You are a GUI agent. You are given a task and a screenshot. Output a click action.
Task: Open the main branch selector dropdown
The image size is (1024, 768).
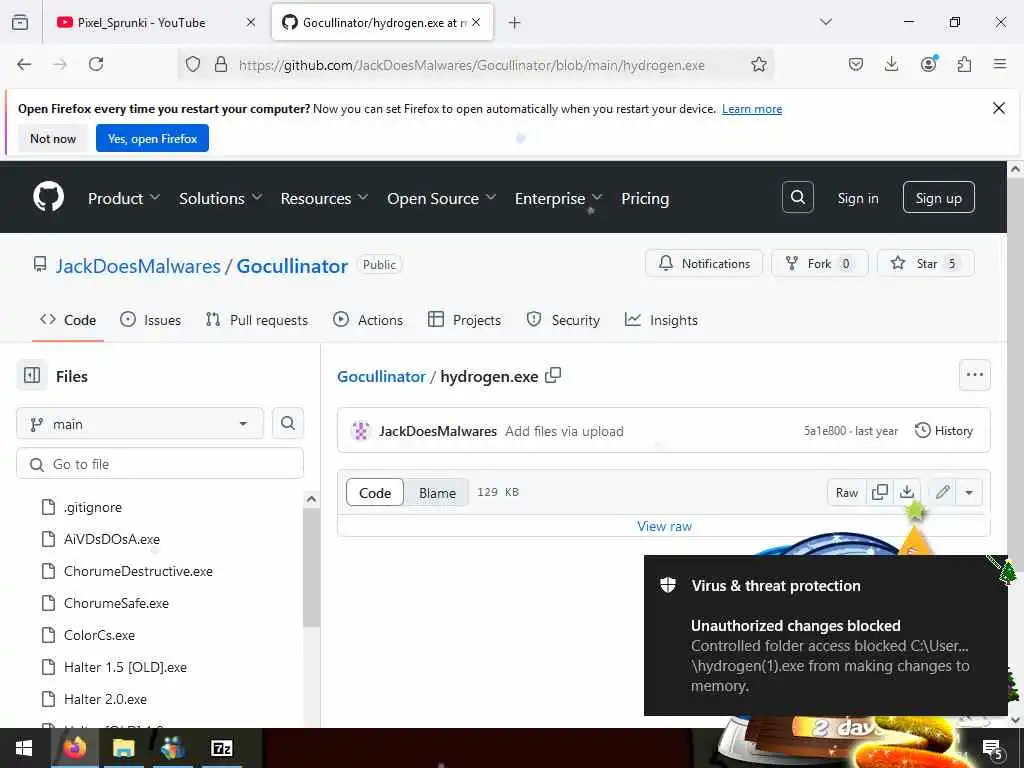[x=140, y=424]
